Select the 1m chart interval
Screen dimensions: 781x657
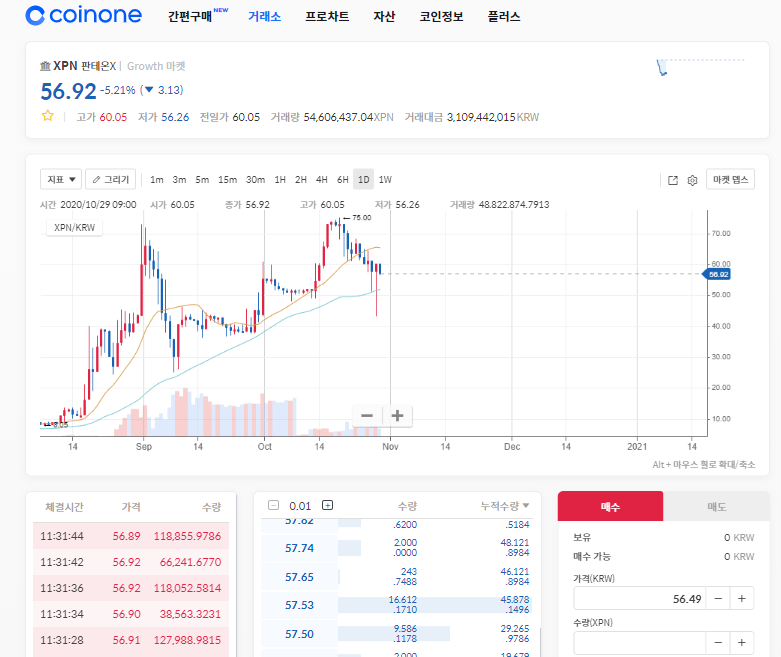[x=157, y=179]
